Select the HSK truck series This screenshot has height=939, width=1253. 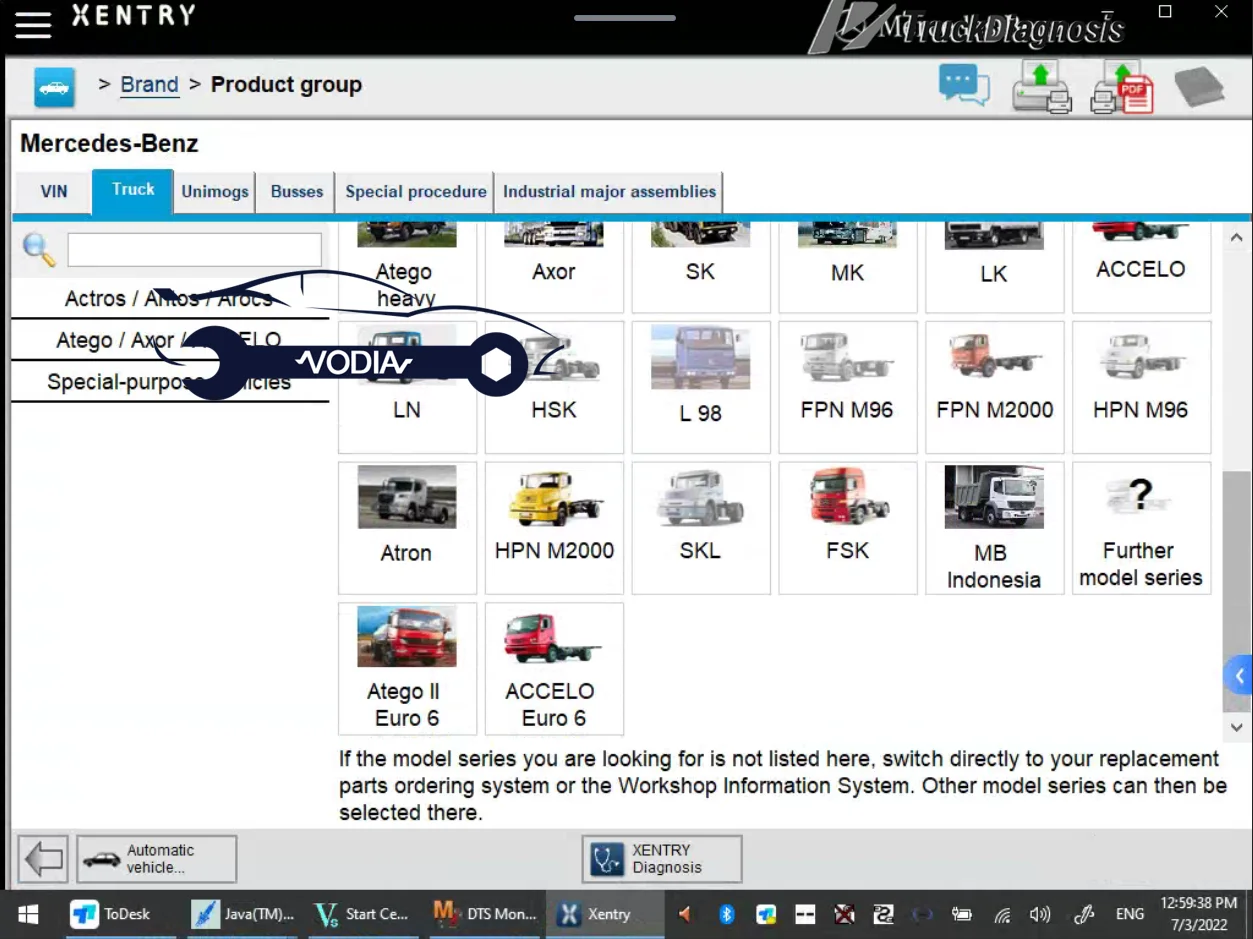(554, 387)
